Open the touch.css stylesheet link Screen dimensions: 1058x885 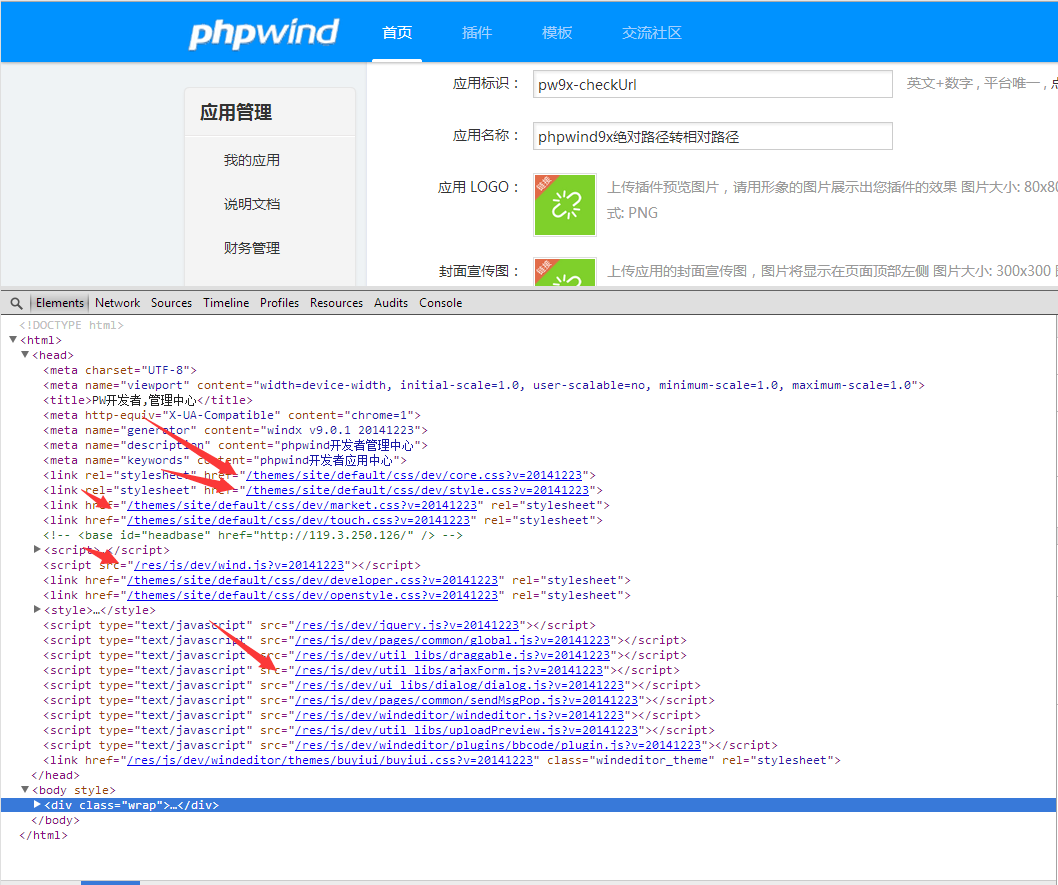coord(299,520)
